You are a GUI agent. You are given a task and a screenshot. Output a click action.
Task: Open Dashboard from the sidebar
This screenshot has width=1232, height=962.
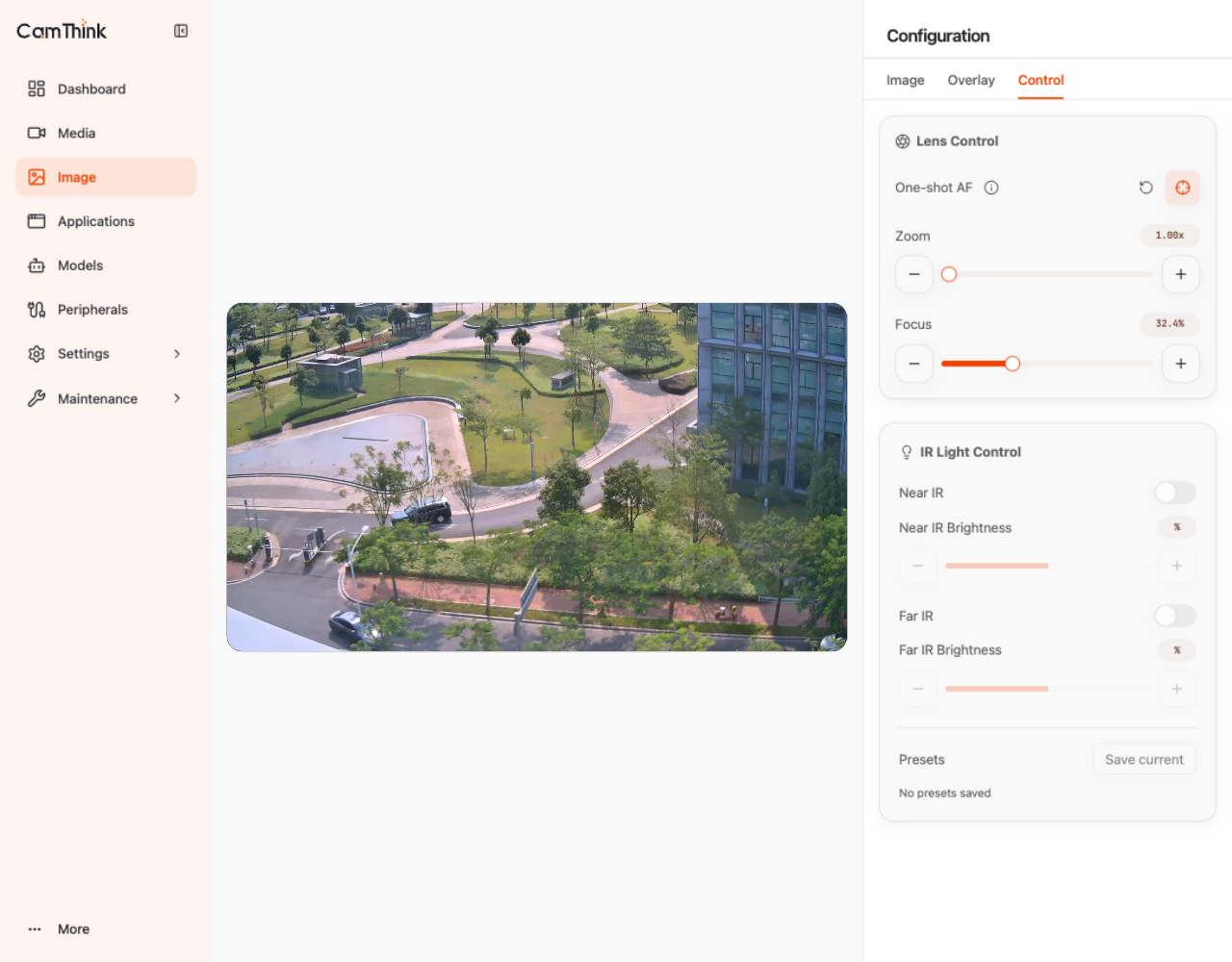(106, 89)
